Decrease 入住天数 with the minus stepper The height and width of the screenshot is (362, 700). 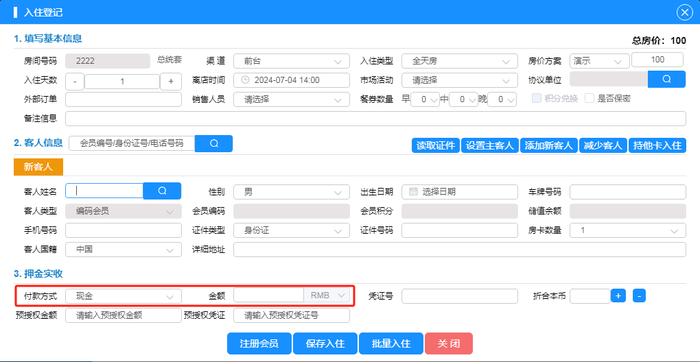[x=75, y=82]
